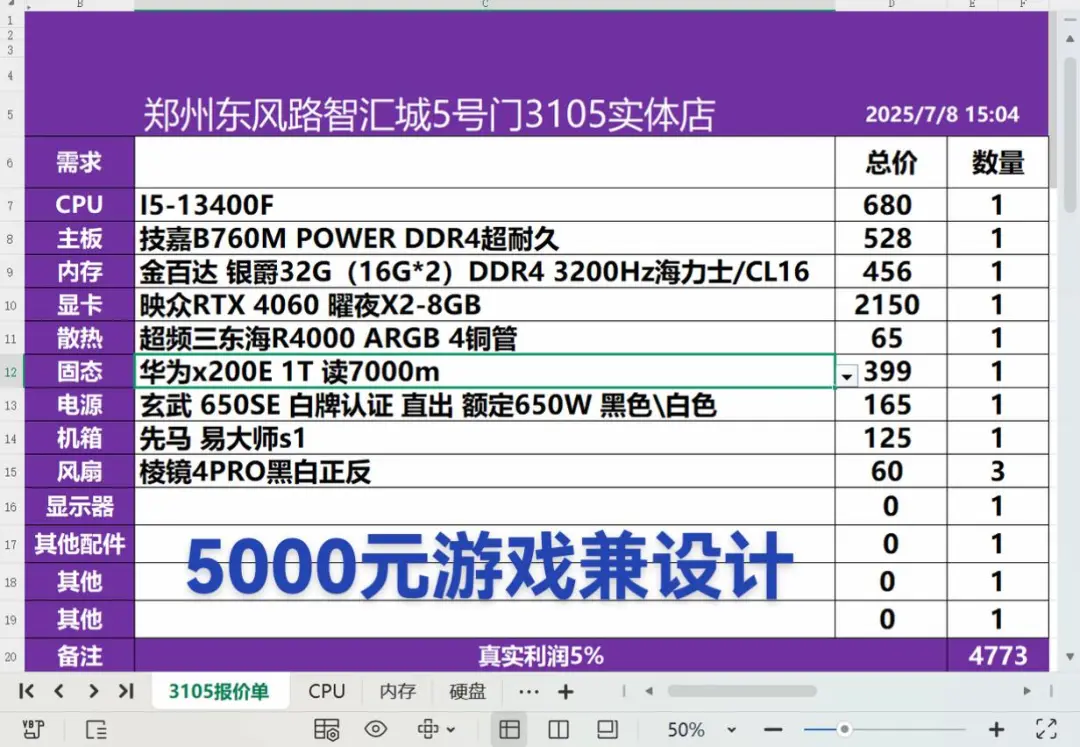Click the table settings view icon
The width and height of the screenshot is (1080, 747).
tap(326, 729)
